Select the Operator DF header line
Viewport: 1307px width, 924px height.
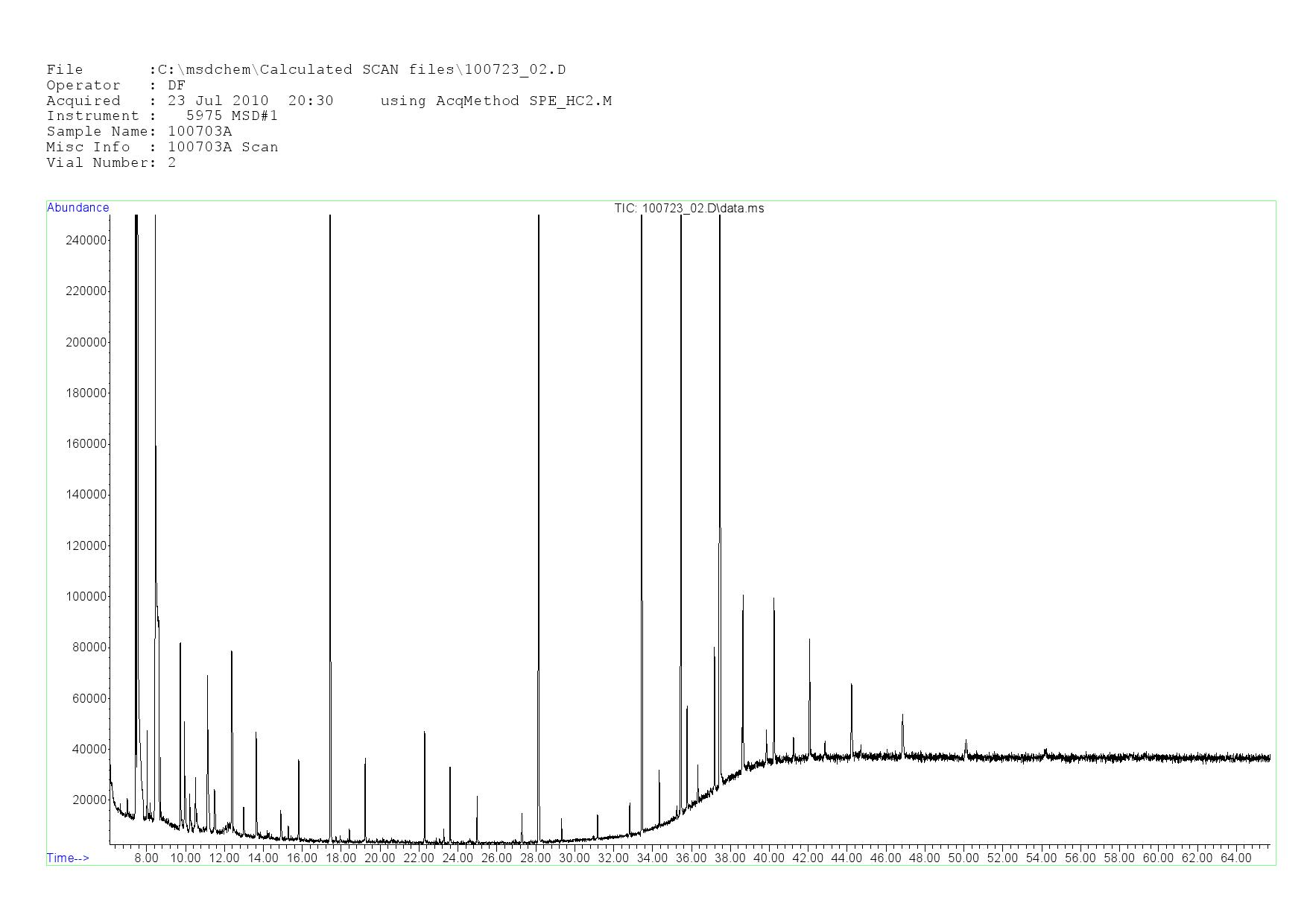pos(115,86)
